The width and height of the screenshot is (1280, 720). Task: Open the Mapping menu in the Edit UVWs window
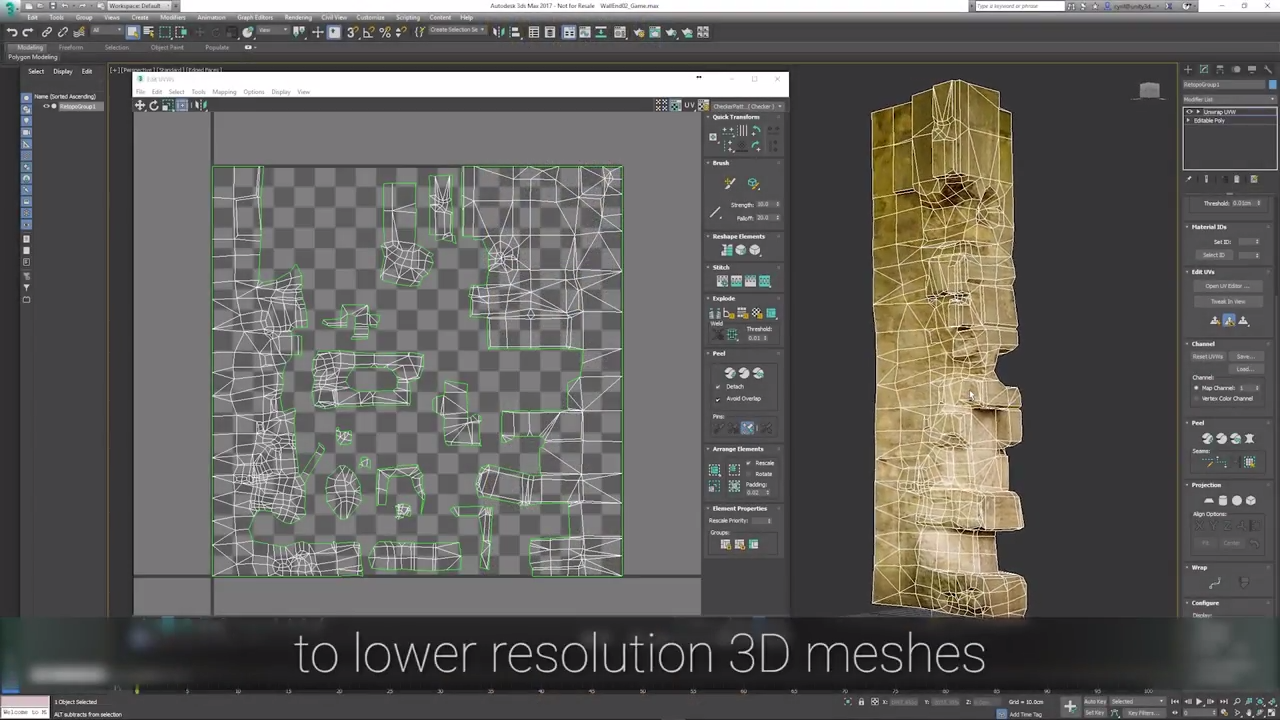(x=223, y=92)
